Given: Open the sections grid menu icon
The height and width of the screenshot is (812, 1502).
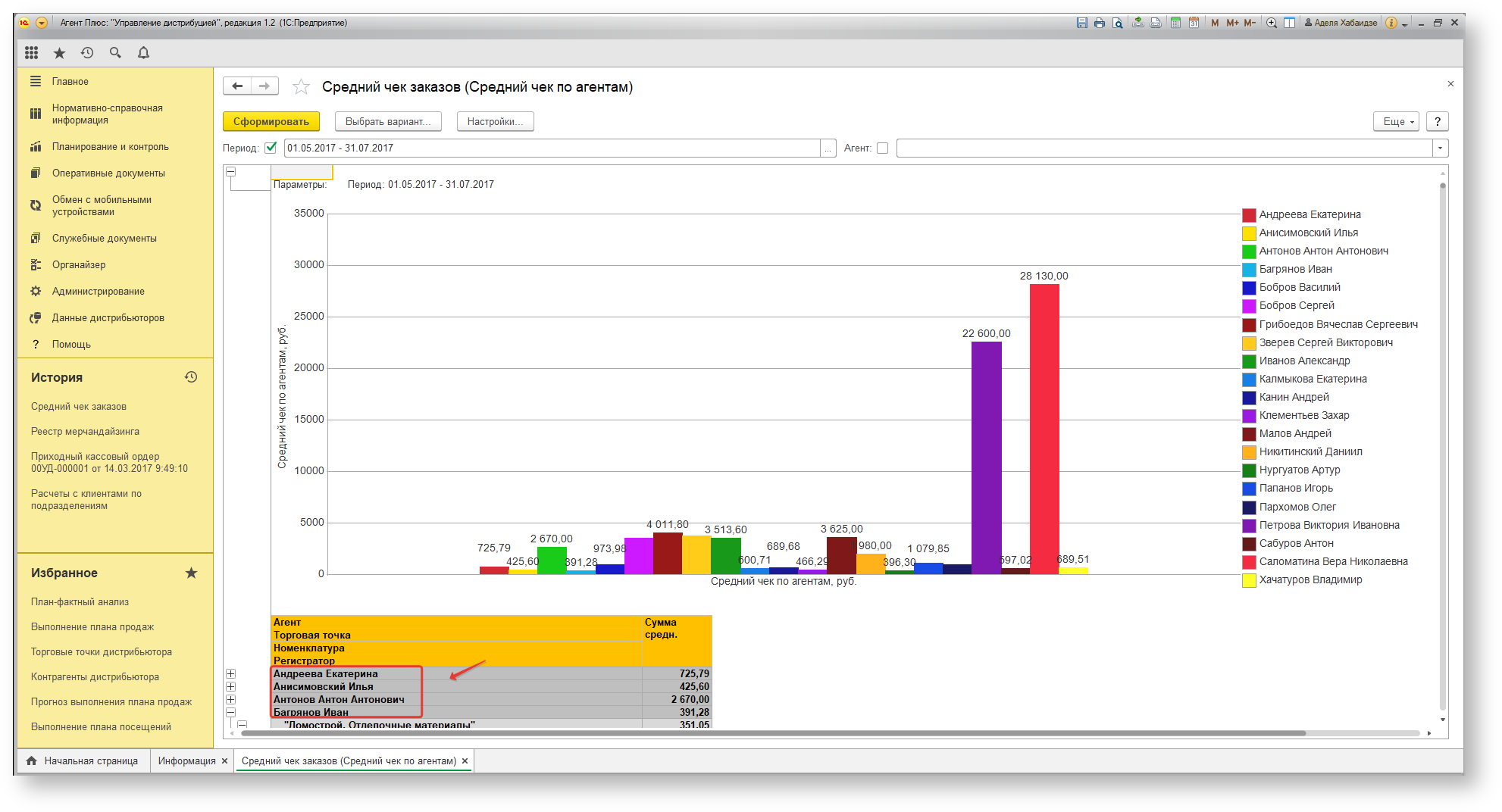Looking at the screenshot, I should point(31,52).
